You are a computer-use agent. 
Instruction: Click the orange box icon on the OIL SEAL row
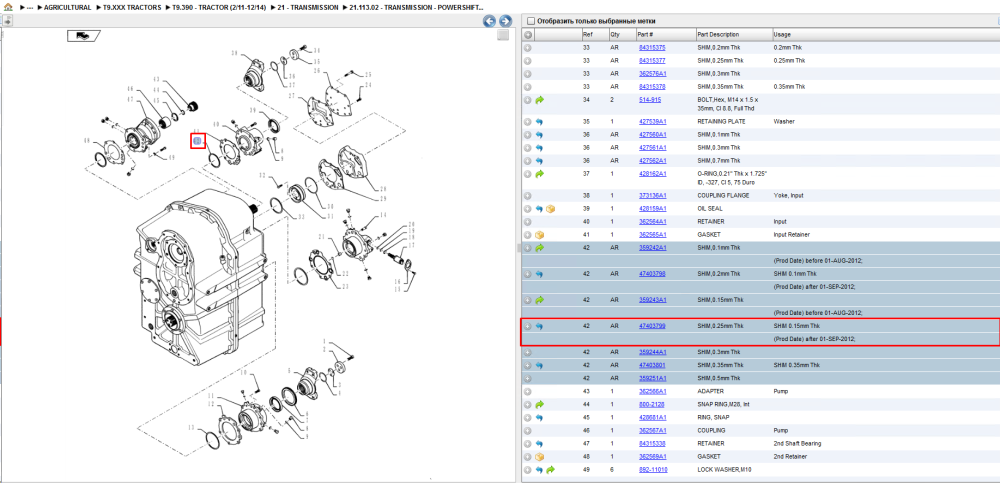550,209
